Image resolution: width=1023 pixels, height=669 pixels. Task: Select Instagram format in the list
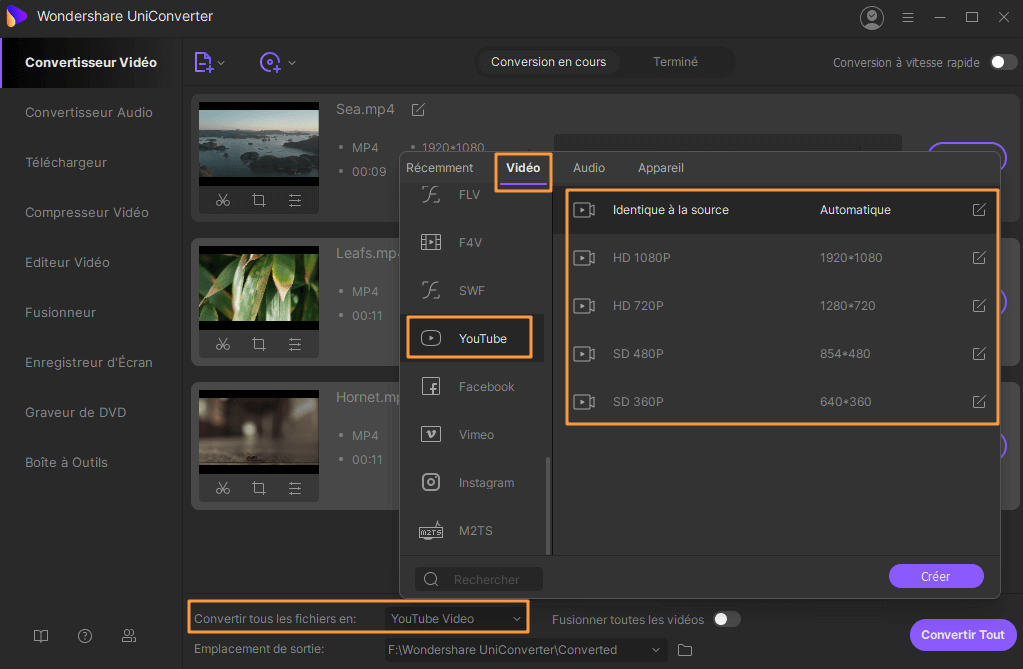pyautogui.click(x=486, y=483)
